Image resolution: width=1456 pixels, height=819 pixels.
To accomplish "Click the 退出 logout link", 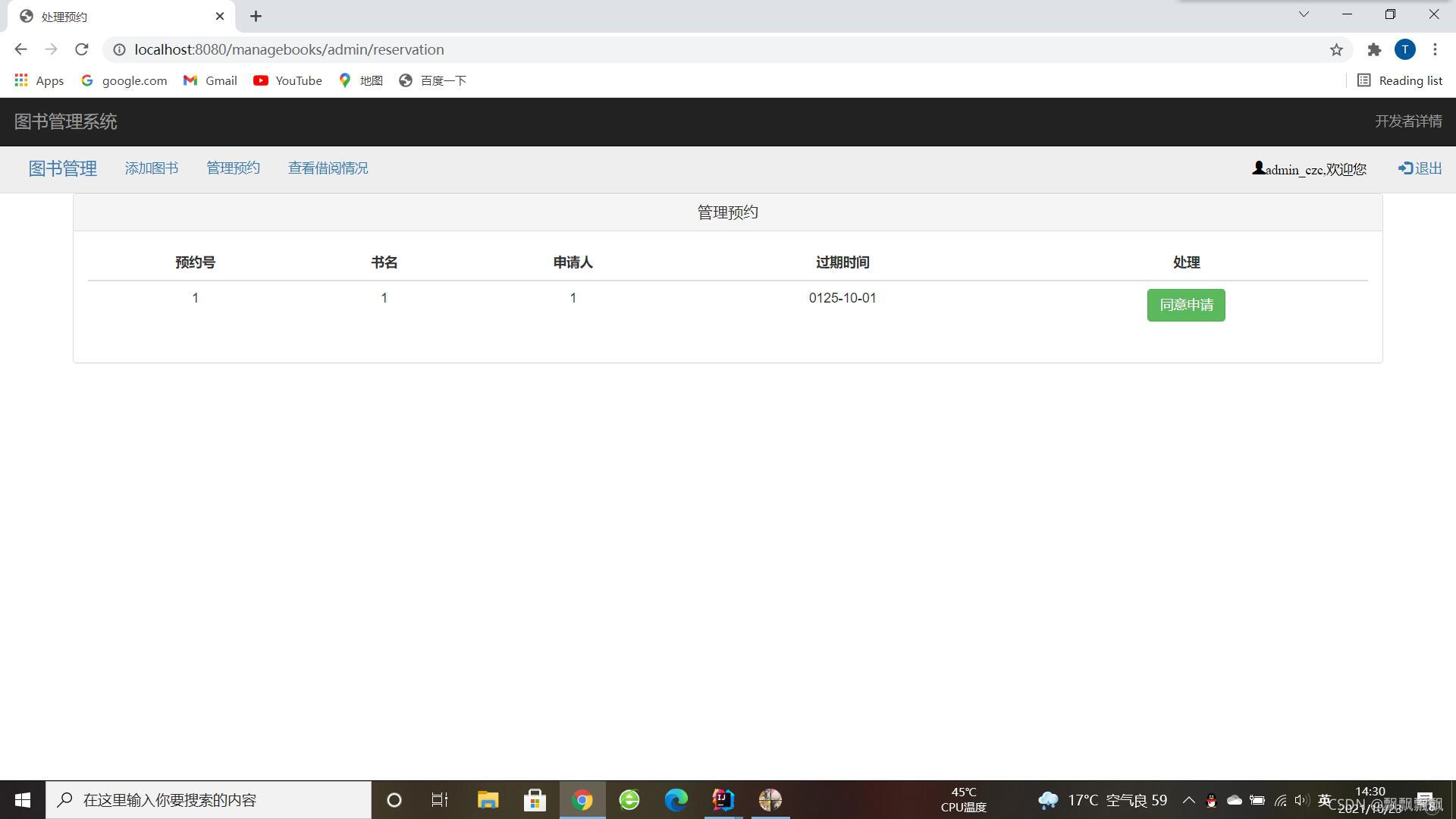I will click(1420, 168).
